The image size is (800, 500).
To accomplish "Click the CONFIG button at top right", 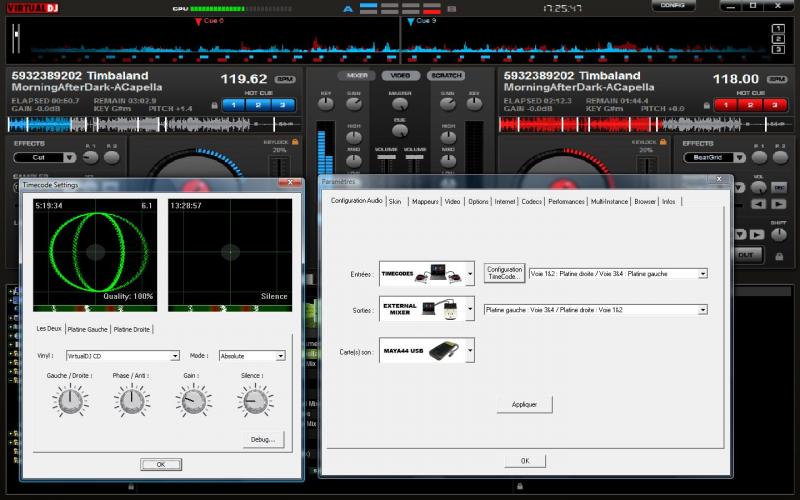I will pos(673,6).
